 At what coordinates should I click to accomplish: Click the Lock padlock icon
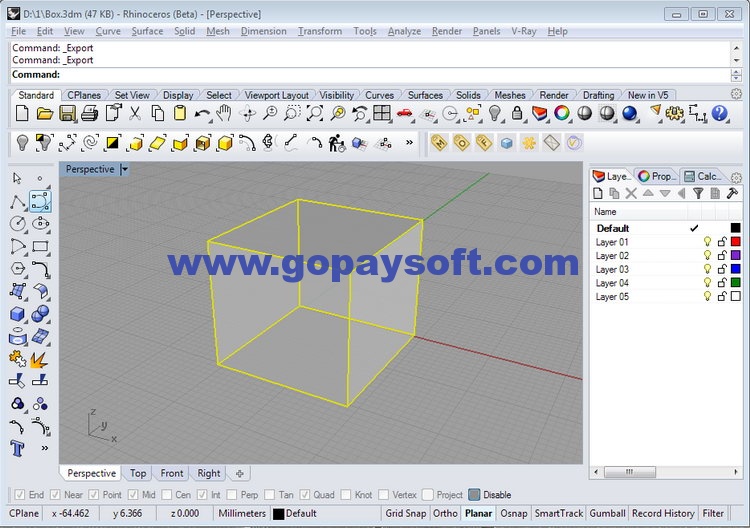pos(517,113)
